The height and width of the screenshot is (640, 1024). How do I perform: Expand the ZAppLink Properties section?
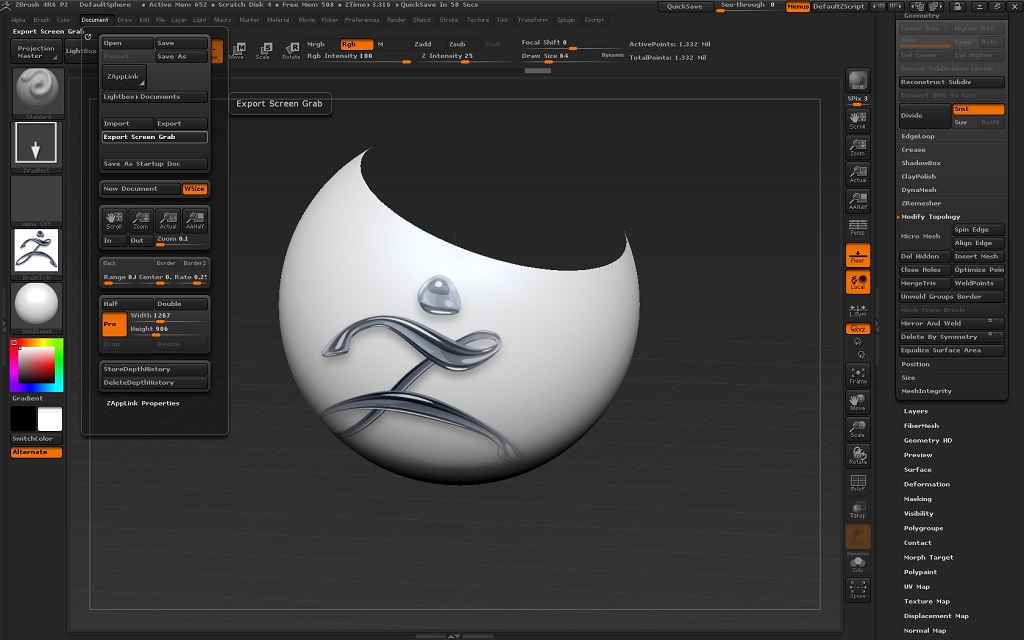pos(143,403)
